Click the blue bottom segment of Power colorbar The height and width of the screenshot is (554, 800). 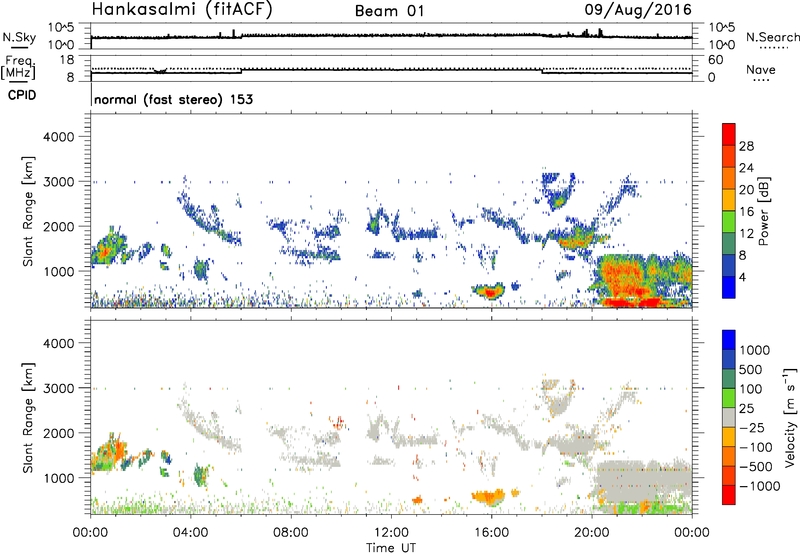(x=729, y=287)
